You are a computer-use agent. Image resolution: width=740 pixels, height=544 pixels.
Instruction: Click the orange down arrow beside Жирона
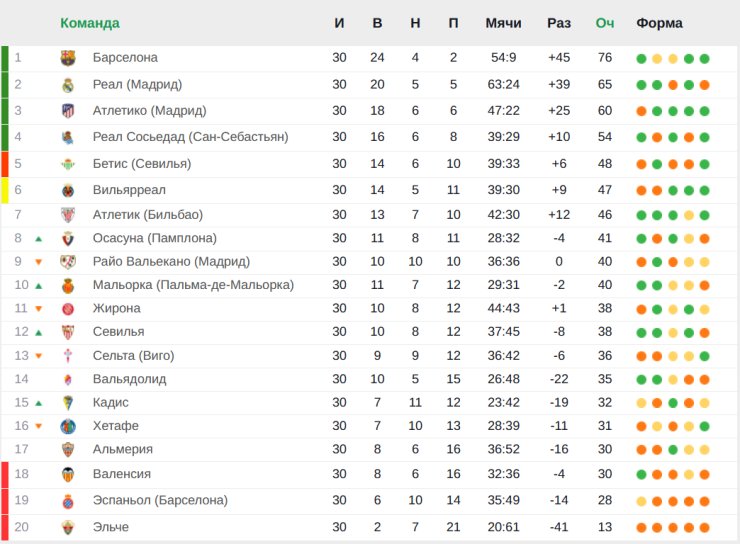coord(39,309)
